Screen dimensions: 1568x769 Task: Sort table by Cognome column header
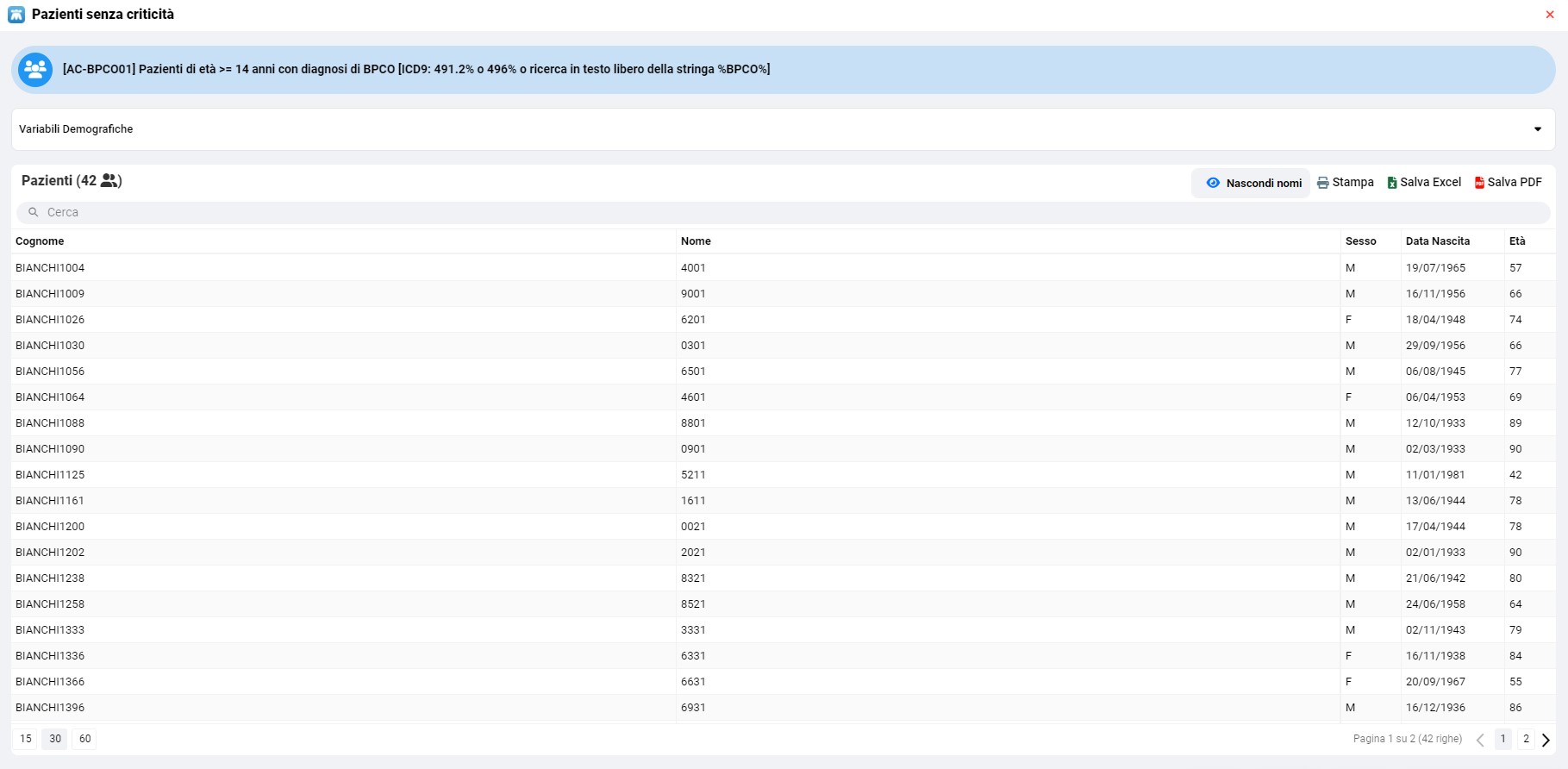(40, 241)
